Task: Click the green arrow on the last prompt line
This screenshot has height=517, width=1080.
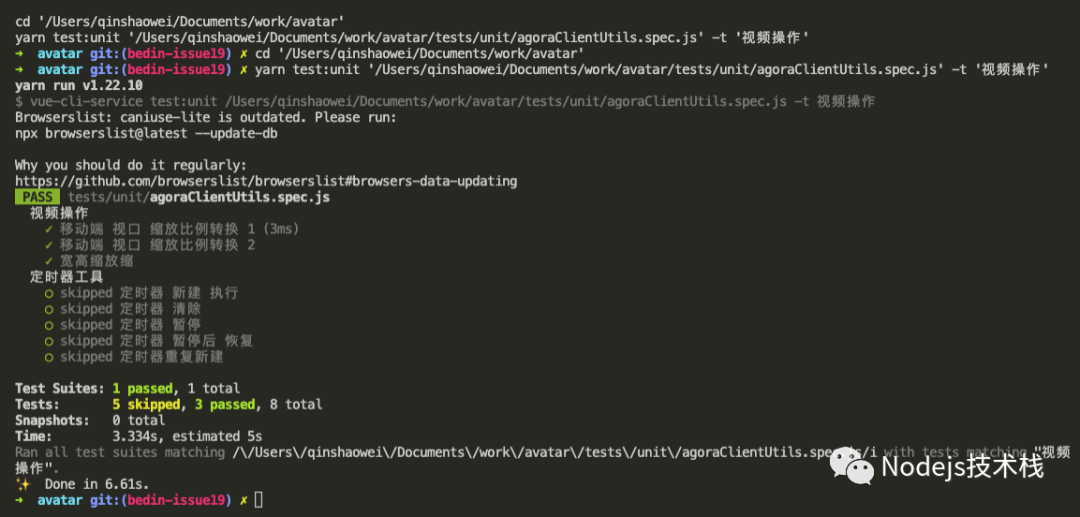Action: 19,499
